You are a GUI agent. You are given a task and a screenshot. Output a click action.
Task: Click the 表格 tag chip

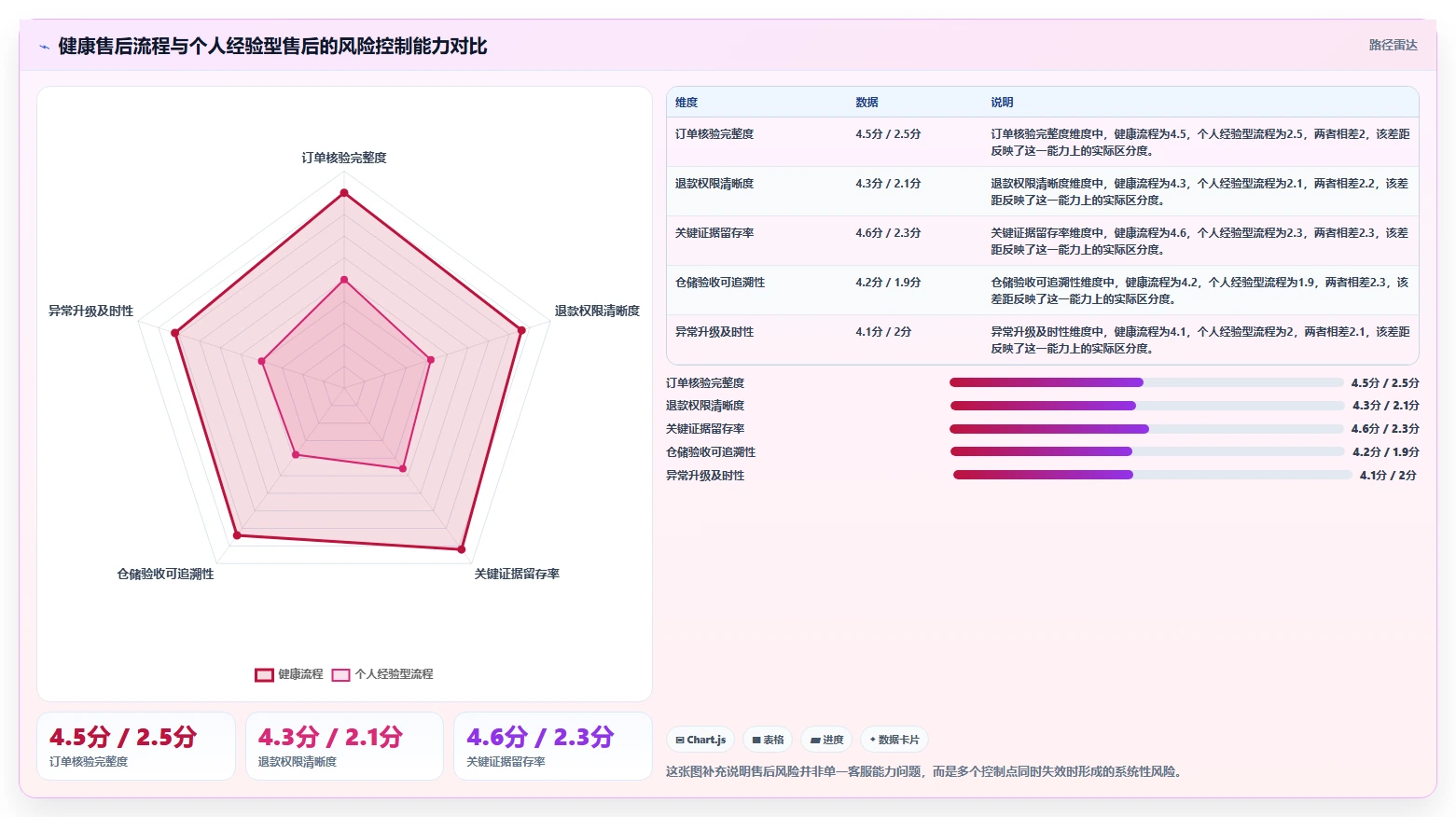coord(768,740)
